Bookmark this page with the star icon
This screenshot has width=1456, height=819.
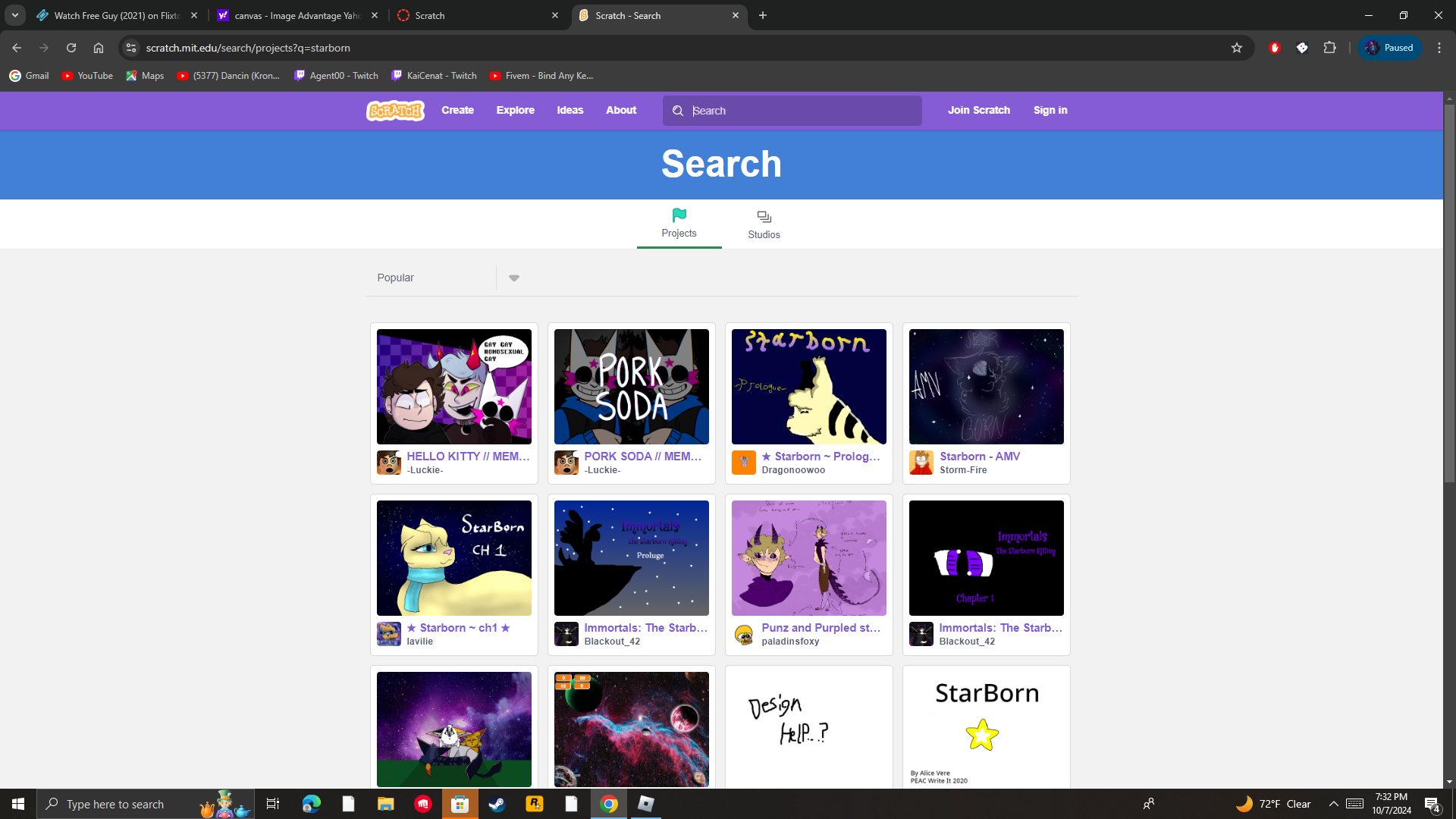point(1237,48)
